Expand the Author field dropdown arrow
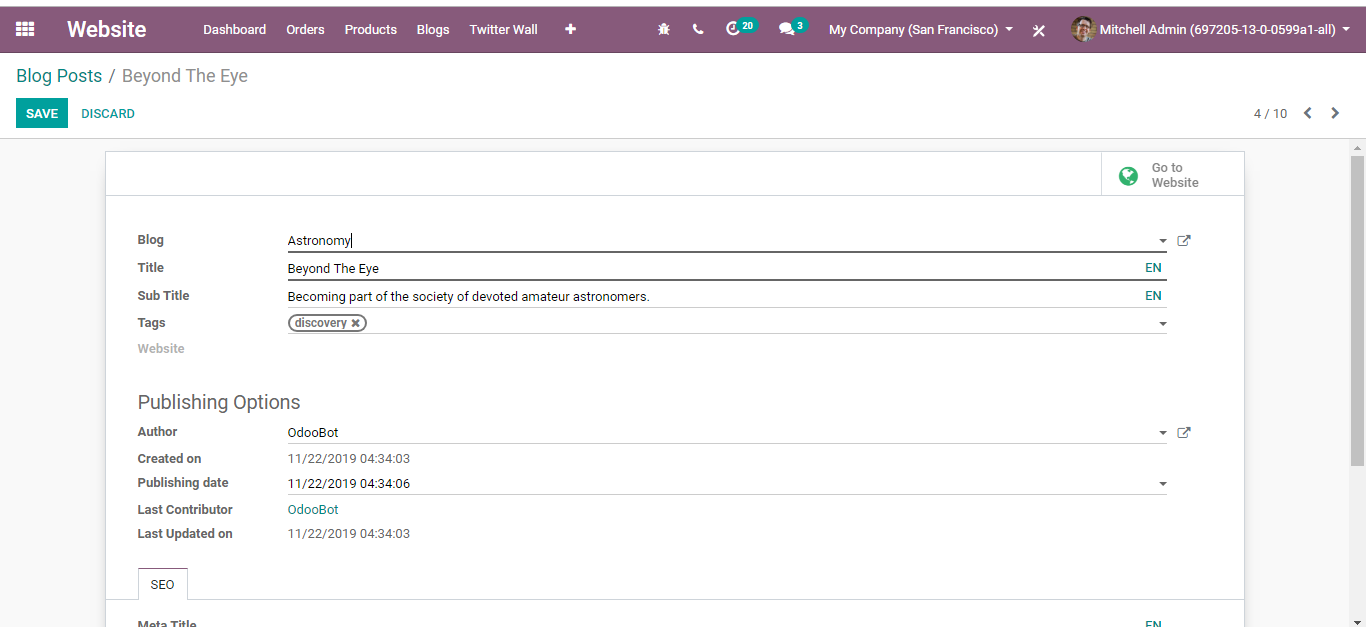The image size is (1366, 627). point(1162,433)
